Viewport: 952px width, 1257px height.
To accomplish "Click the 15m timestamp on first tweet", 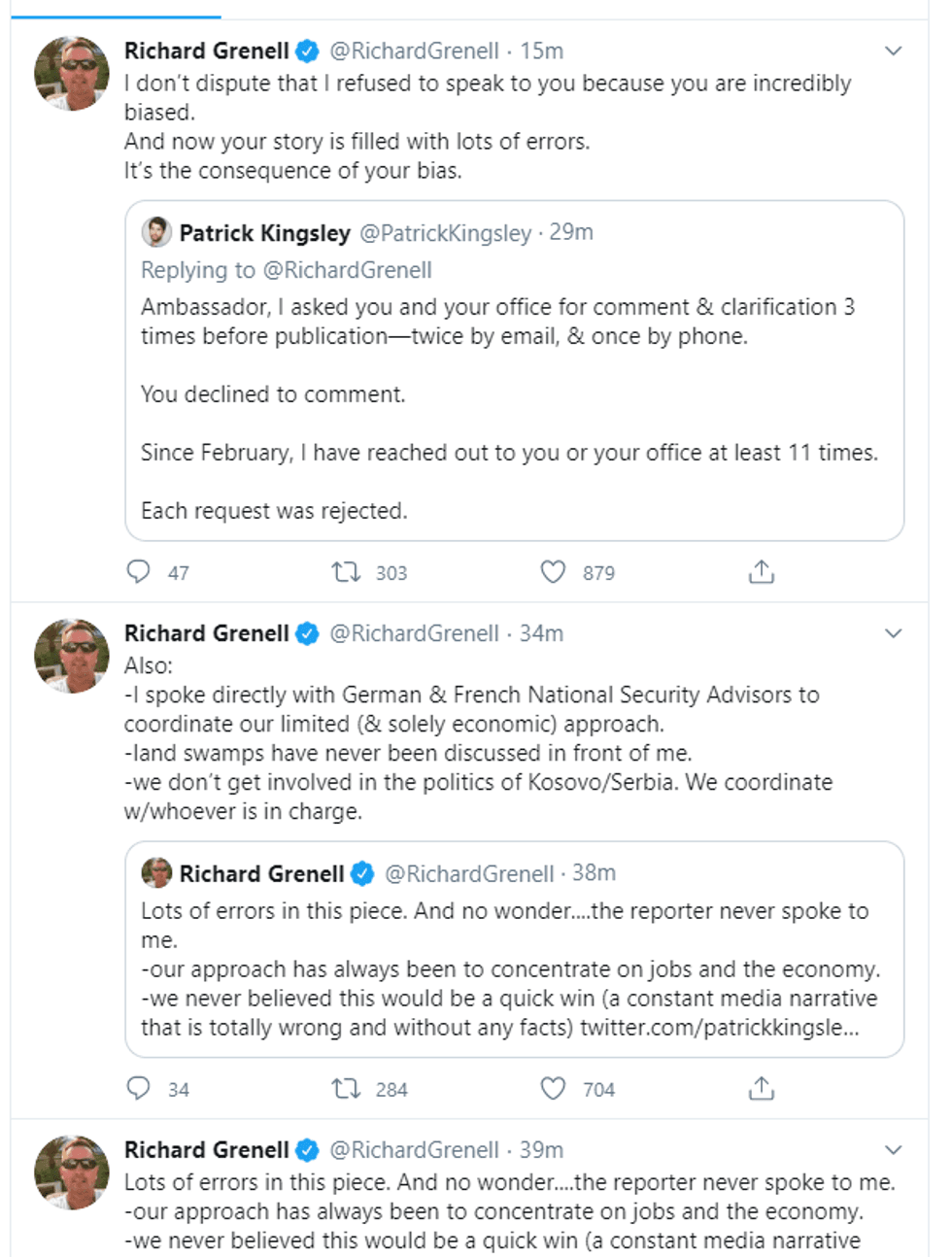I will pos(541,51).
